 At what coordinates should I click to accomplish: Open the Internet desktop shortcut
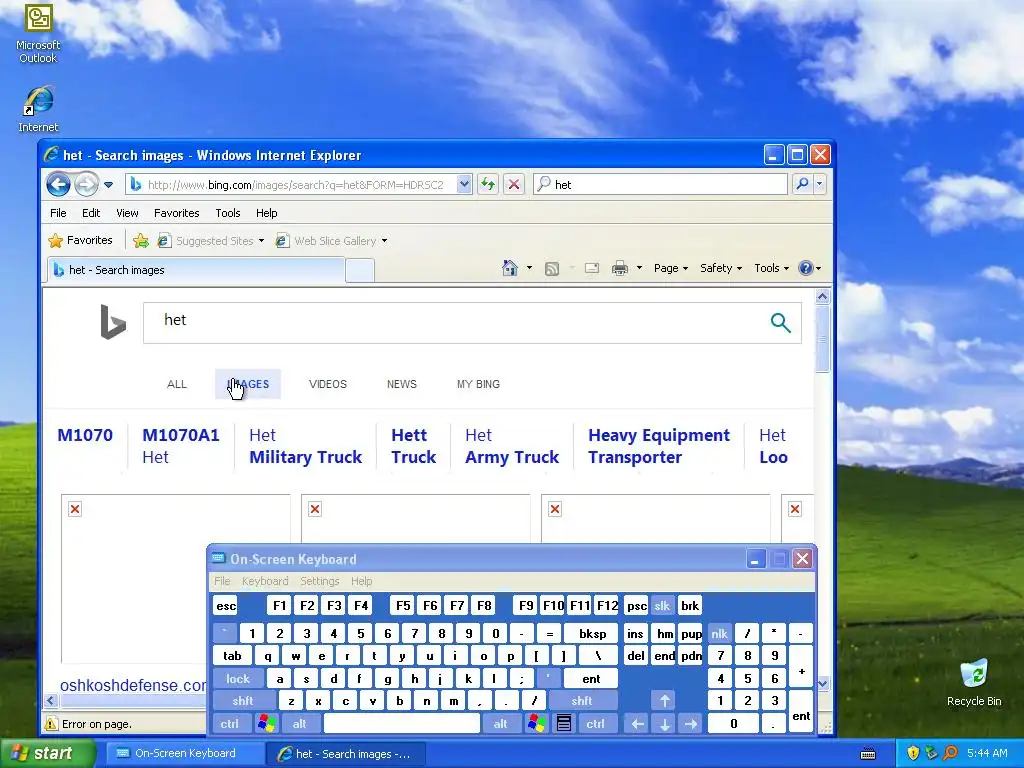(38, 108)
